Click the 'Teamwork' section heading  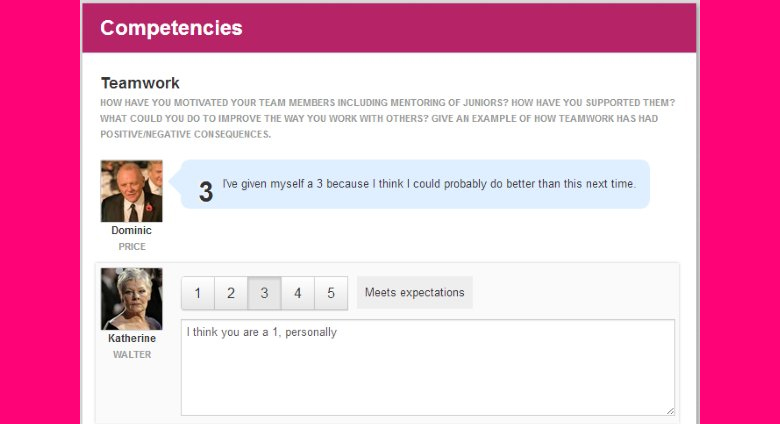(x=140, y=83)
